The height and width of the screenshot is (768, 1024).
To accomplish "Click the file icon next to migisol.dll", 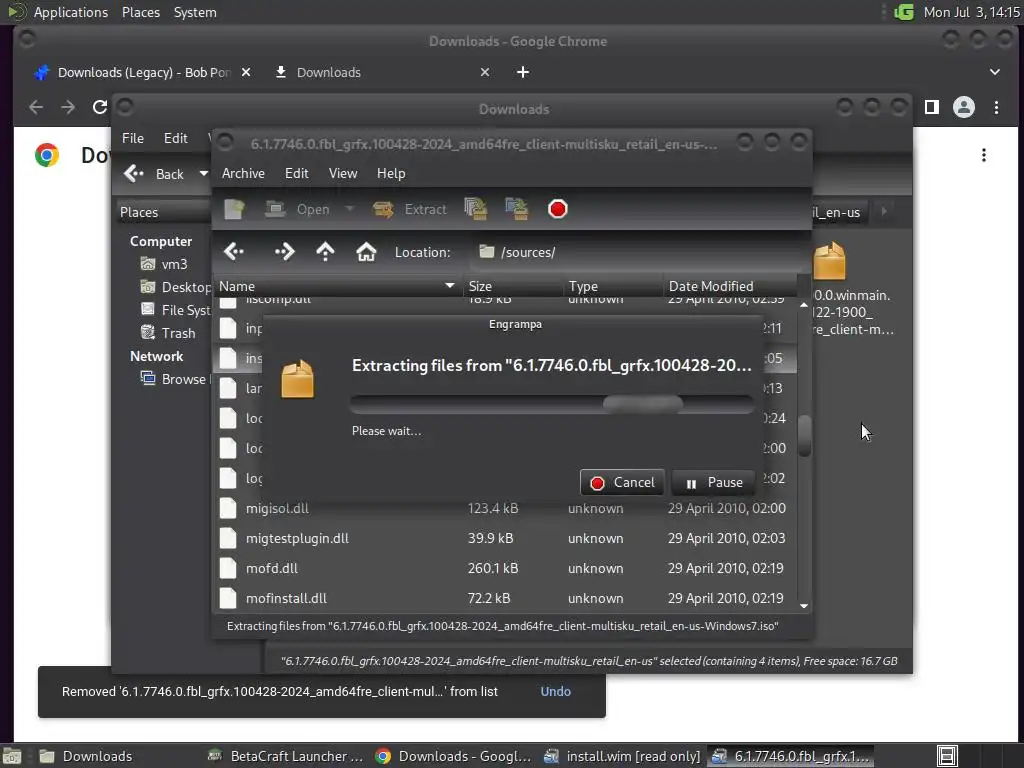I will (x=228, y=508).
